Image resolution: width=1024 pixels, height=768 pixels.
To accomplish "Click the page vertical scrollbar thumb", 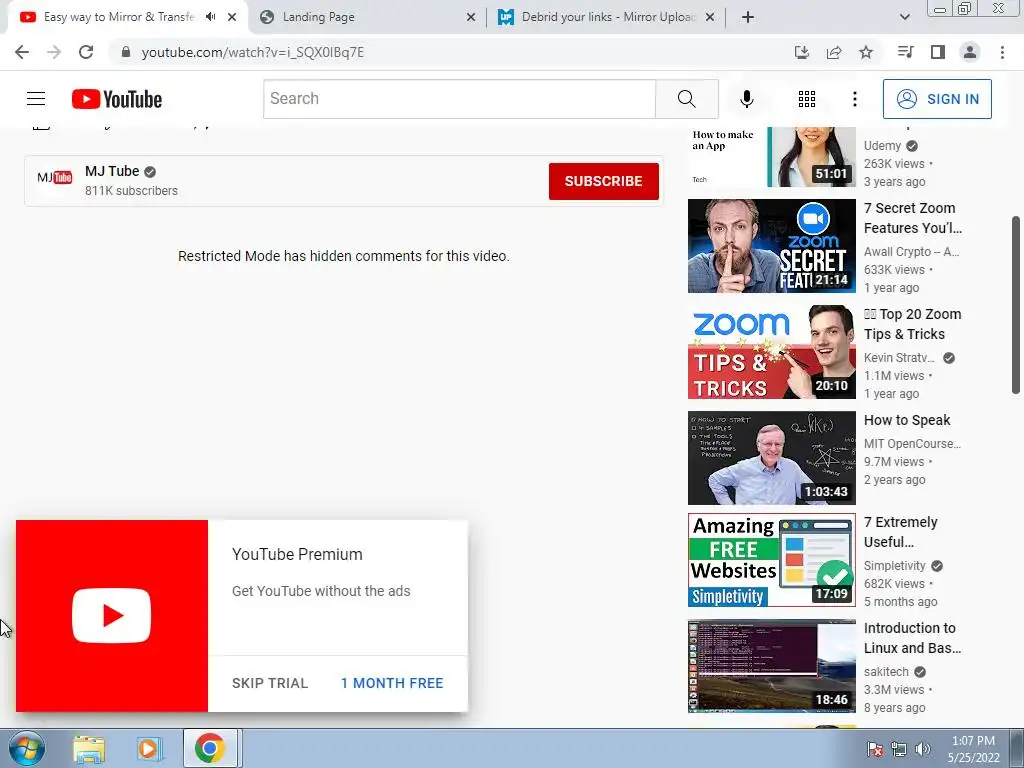I will click(x=1016, y=305).
